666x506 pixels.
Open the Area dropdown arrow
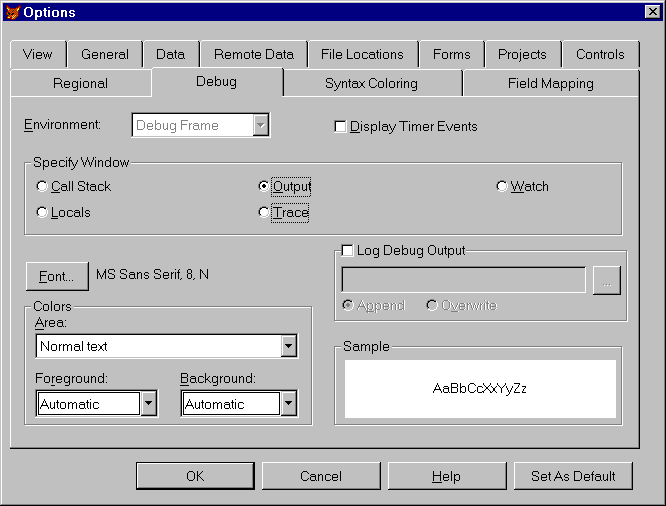pos(288,346)
